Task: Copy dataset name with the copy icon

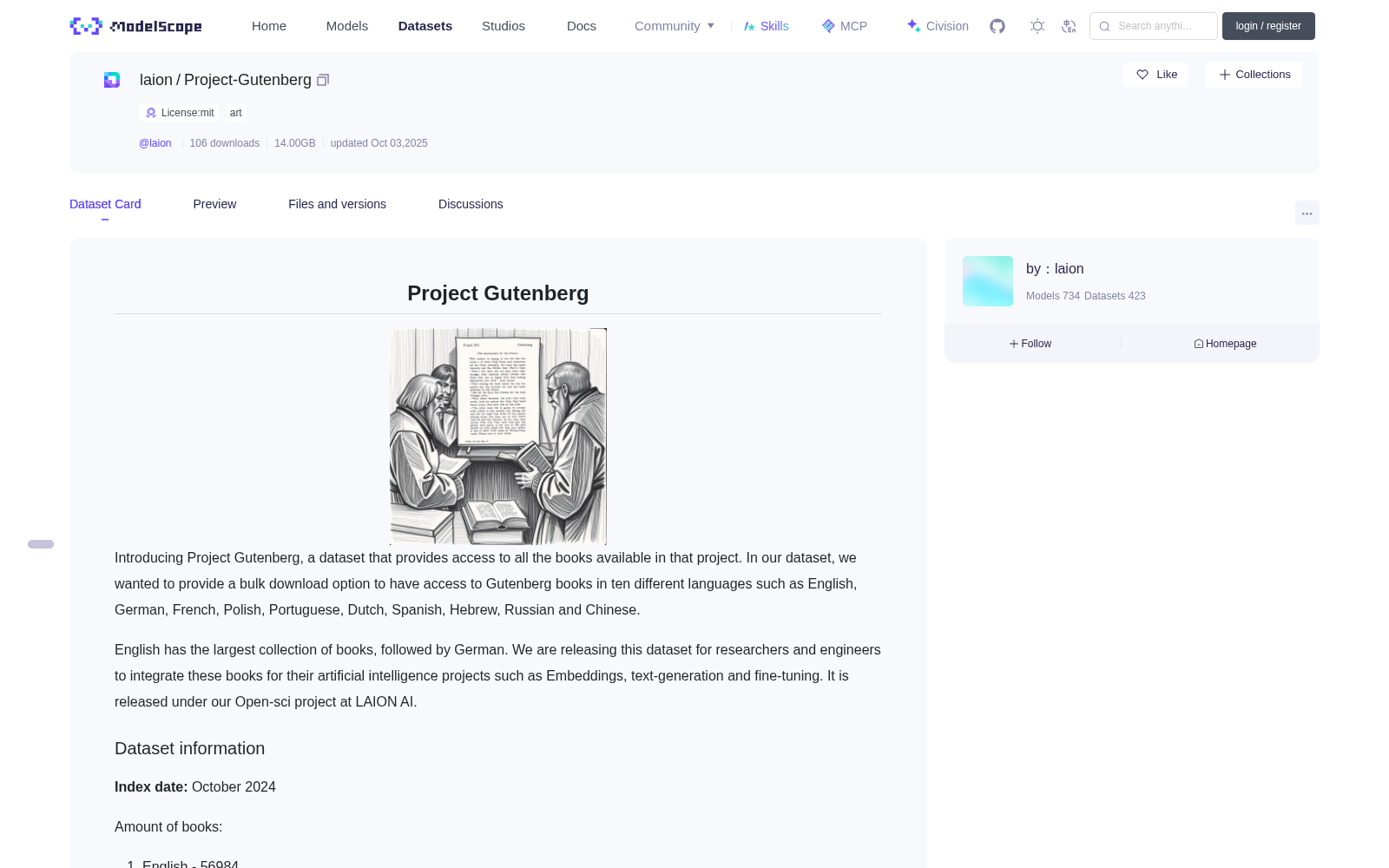Action: 323,80
